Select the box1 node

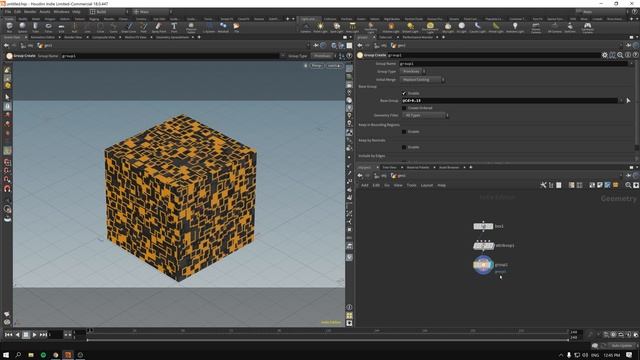(x=483, y=226)
